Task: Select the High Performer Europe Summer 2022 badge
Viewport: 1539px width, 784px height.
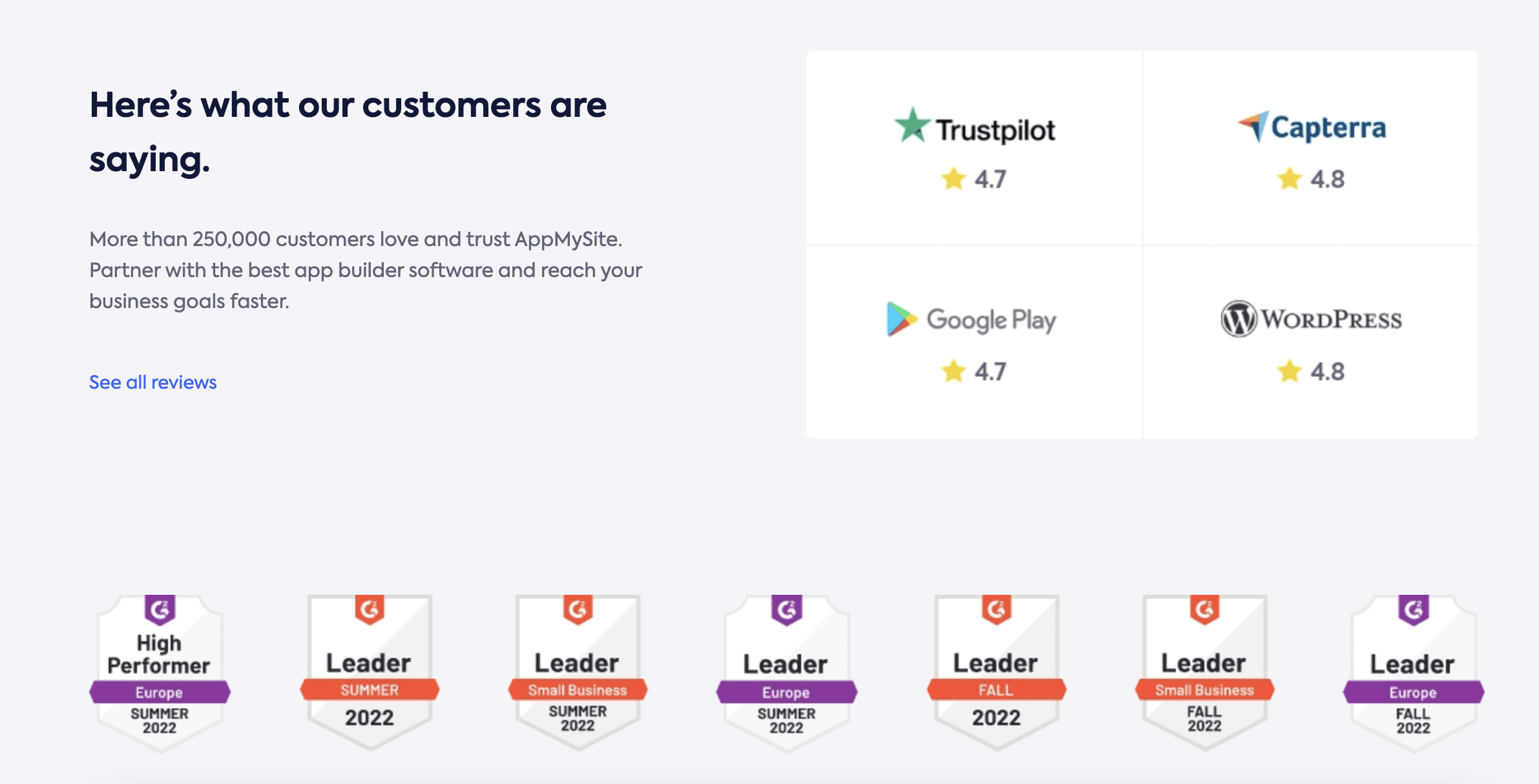Action: 160,672
